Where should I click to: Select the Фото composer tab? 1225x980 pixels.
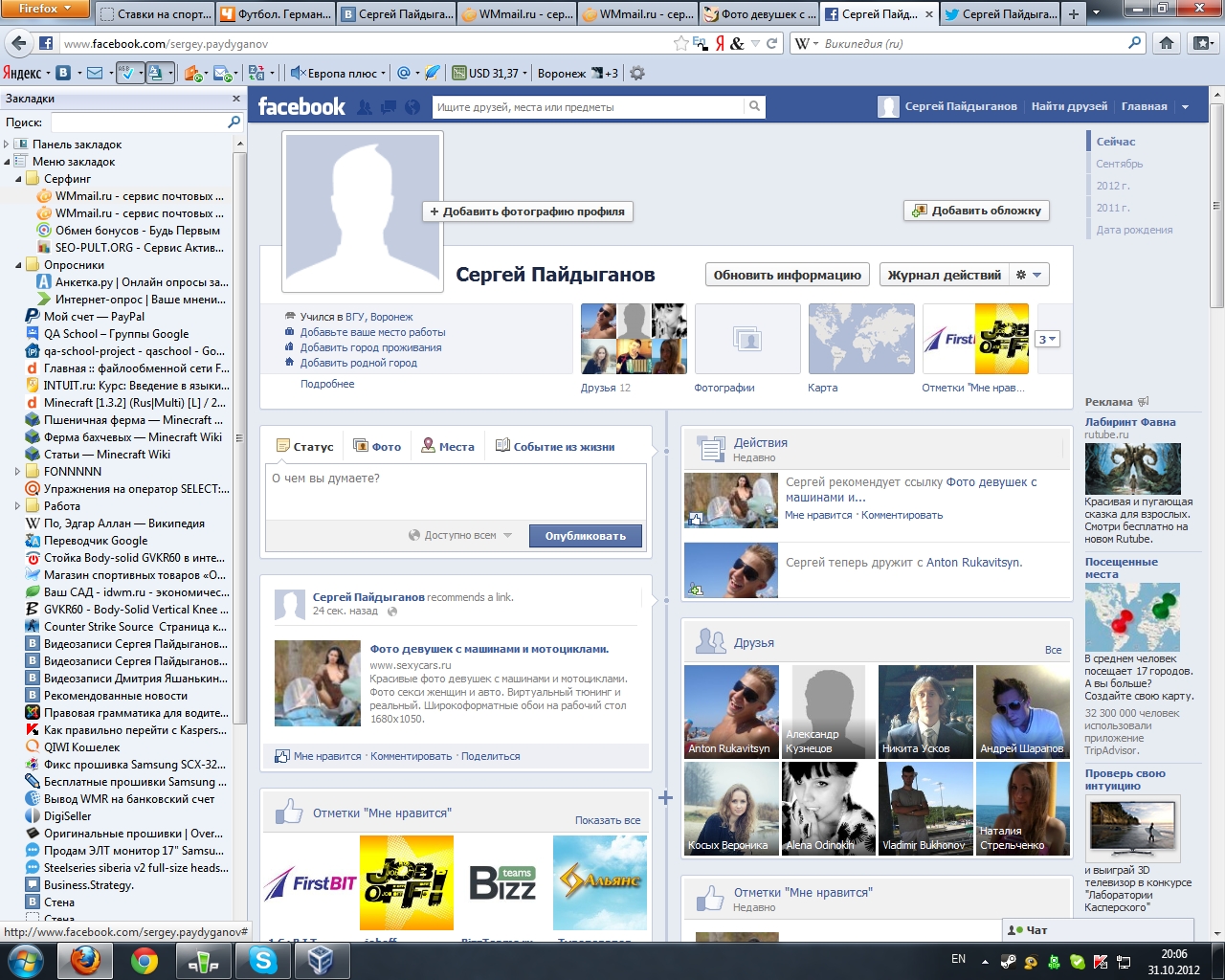pyautogui.click(x=377, y=446)
